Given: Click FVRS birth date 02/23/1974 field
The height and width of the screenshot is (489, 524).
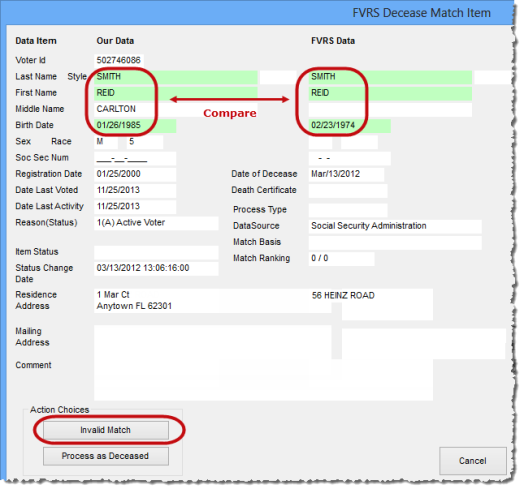Looking at the screenshot, I should (350, 125).
